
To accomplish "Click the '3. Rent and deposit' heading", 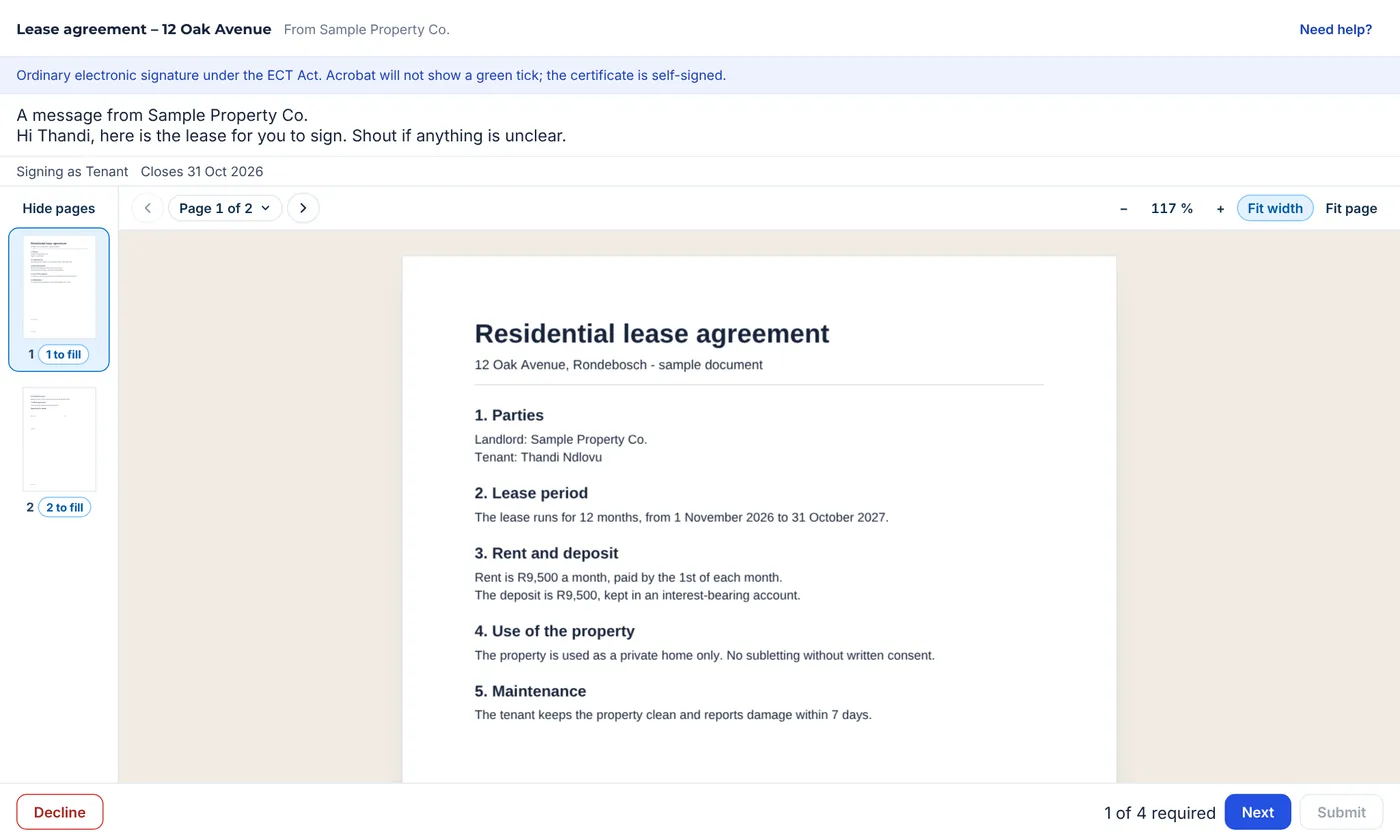I will (546, 553).
